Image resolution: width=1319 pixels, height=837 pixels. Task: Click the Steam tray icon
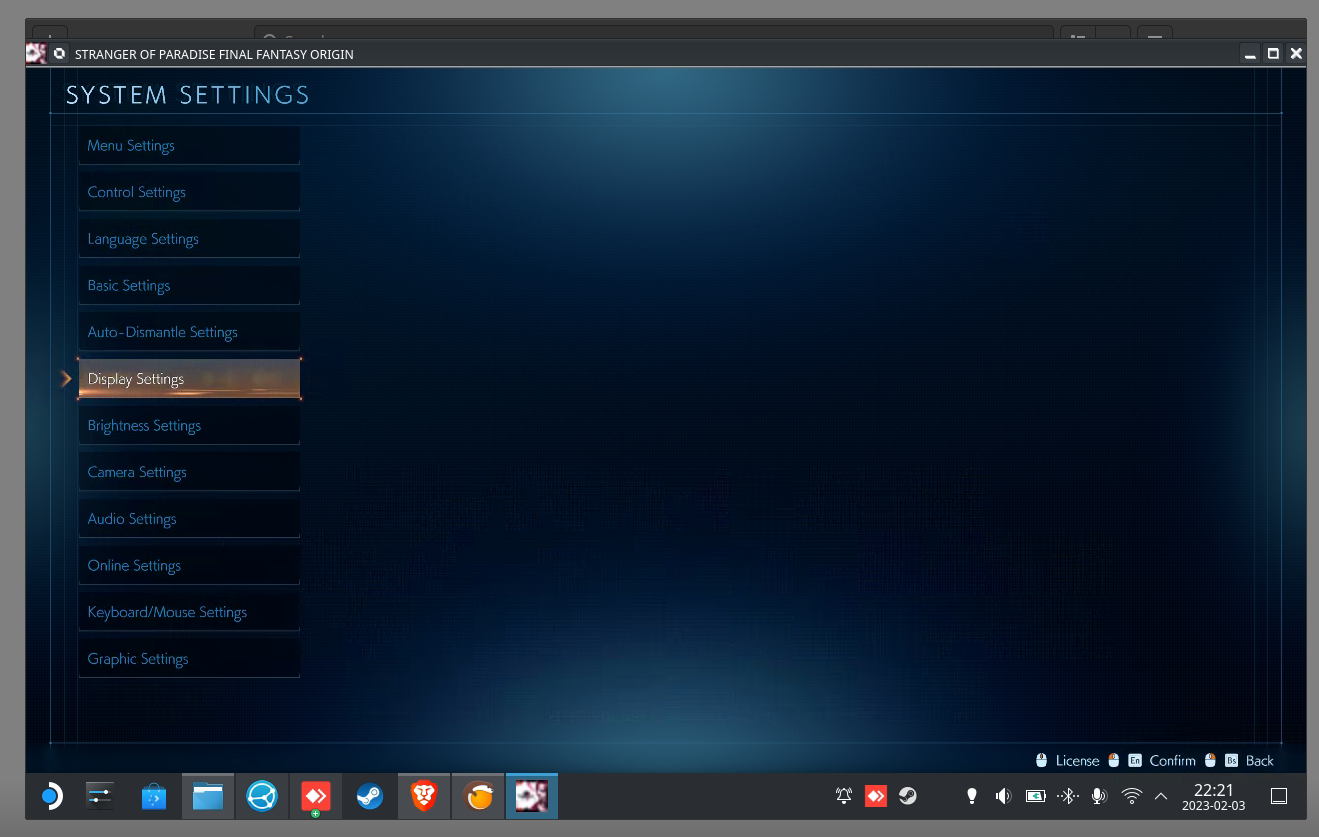point(907,796)
